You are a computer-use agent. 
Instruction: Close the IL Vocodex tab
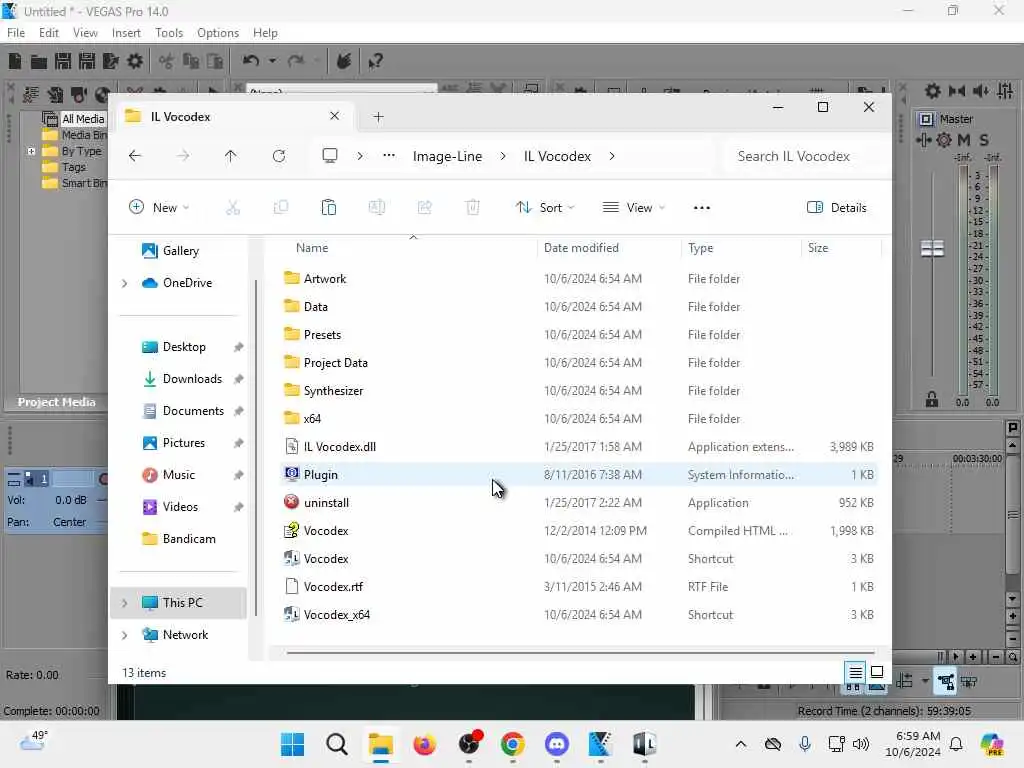point(334,116)
